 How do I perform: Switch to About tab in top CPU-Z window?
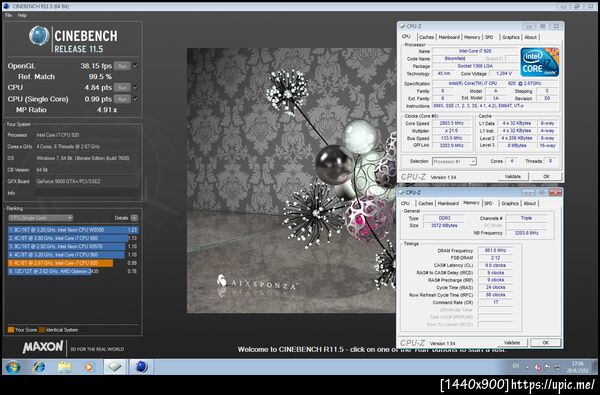click(x=530, y=37)
